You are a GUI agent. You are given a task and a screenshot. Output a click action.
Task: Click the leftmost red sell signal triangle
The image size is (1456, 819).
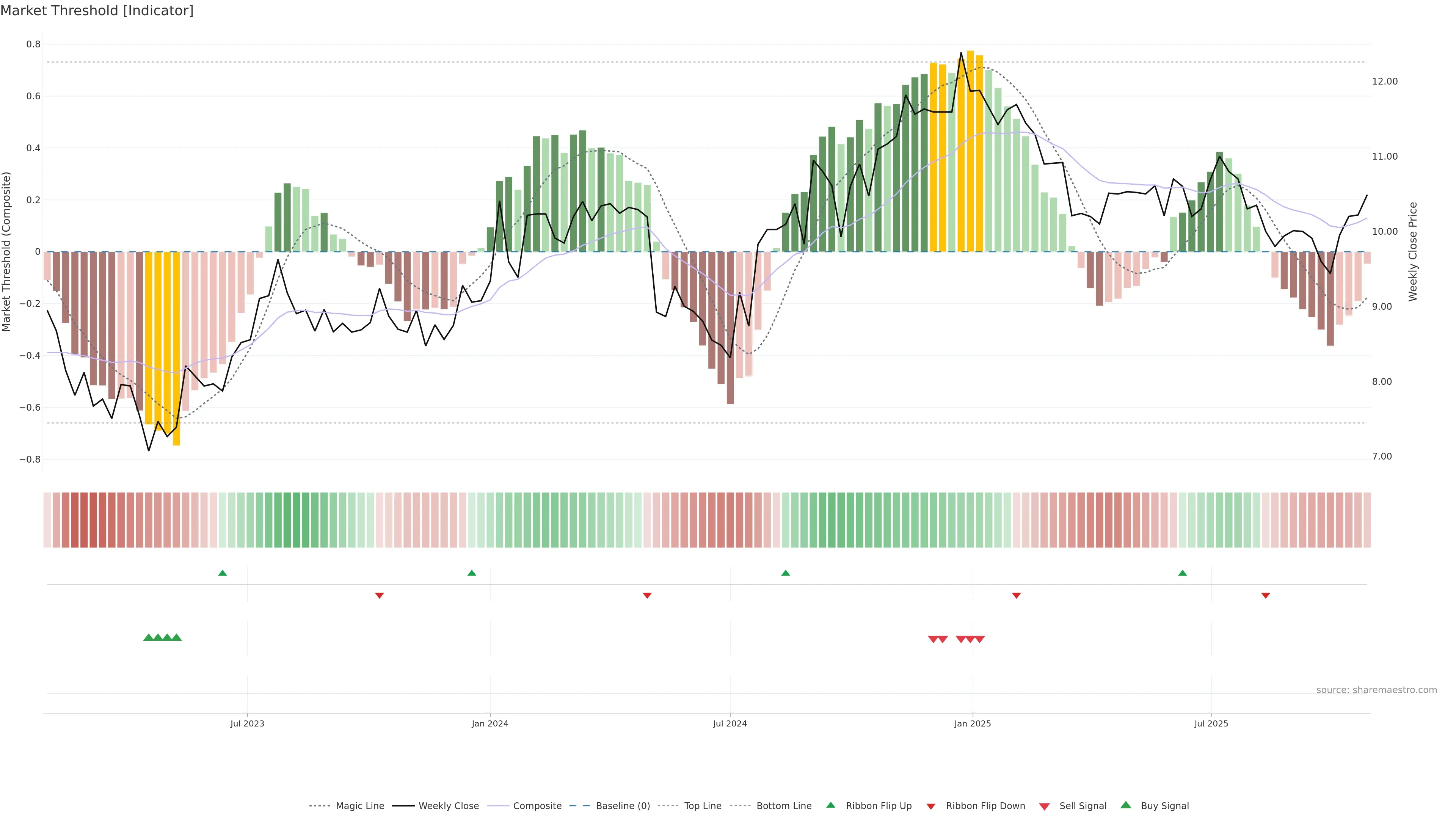pyautogui.click(x=933, y=639)
